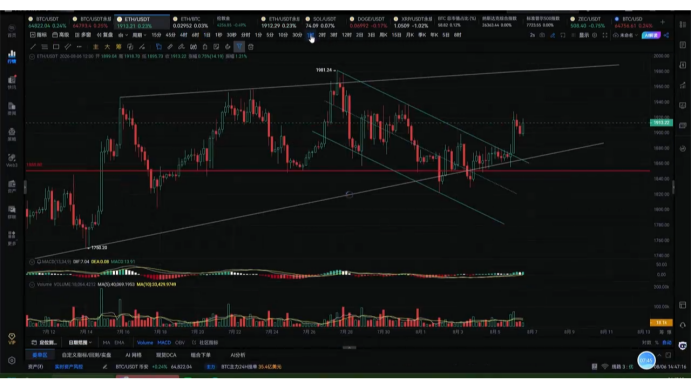Open the cloud layout 未命名 dropdown
The width and height of the screenshot is (692, 389).
click(x=626, y=35)
